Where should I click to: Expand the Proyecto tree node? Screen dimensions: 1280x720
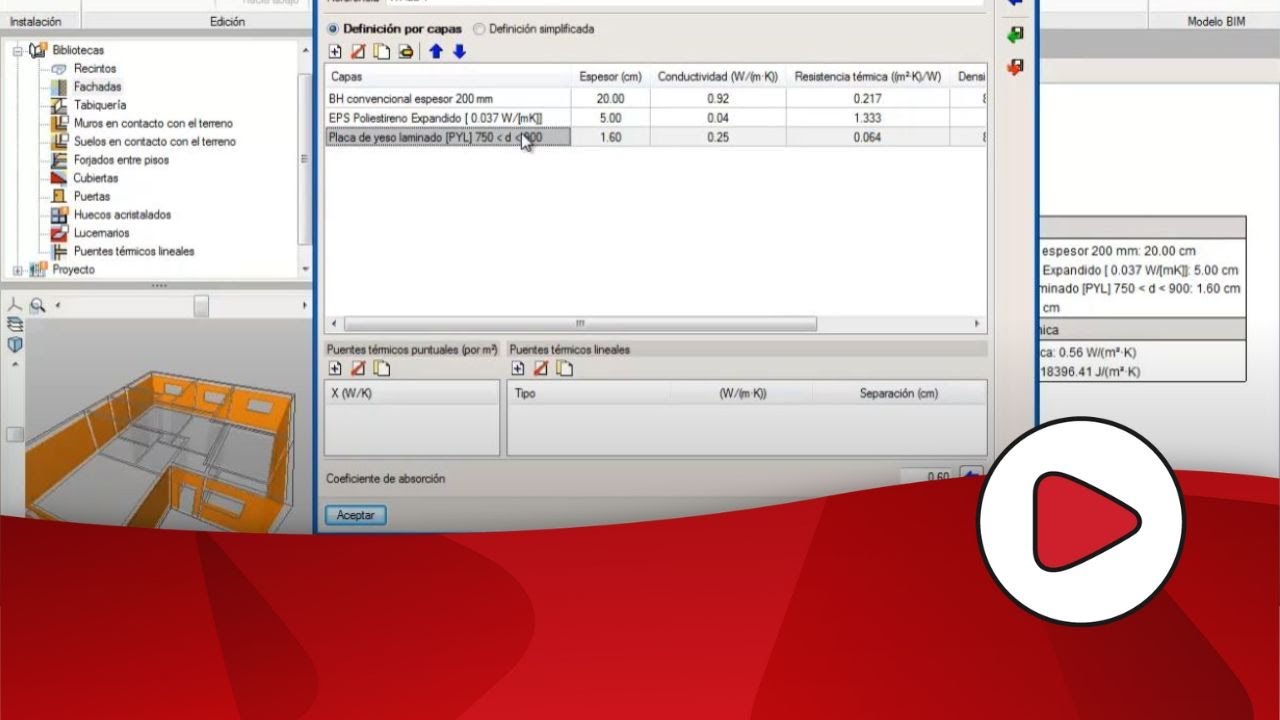click(x=18, y=270)
